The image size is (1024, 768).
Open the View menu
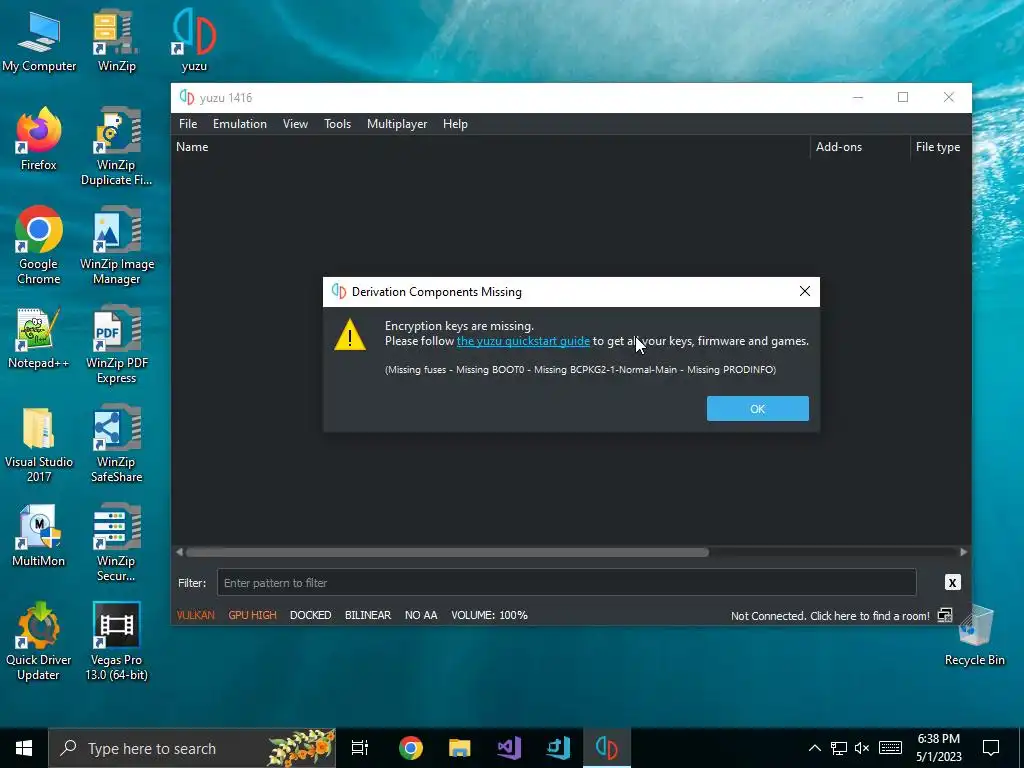[295, 124]
